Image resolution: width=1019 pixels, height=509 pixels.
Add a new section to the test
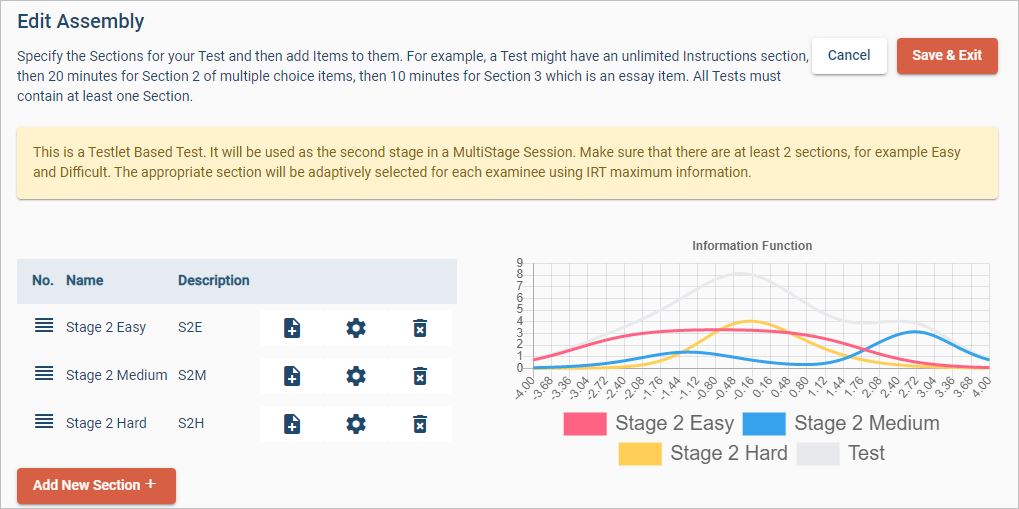click(x=96, y=485)
